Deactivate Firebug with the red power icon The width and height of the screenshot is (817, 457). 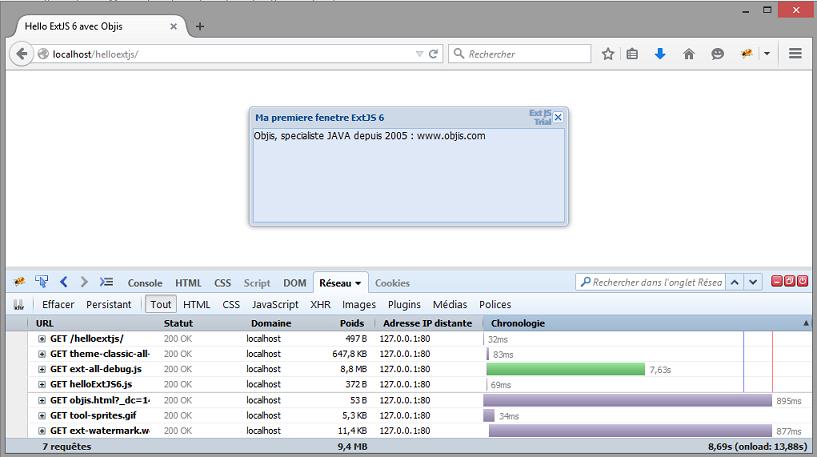click(x=802, y=281)
